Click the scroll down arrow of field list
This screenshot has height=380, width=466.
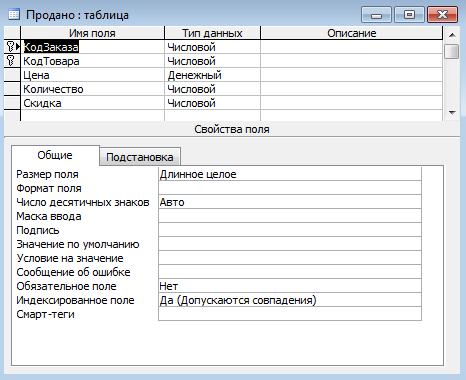452,112
